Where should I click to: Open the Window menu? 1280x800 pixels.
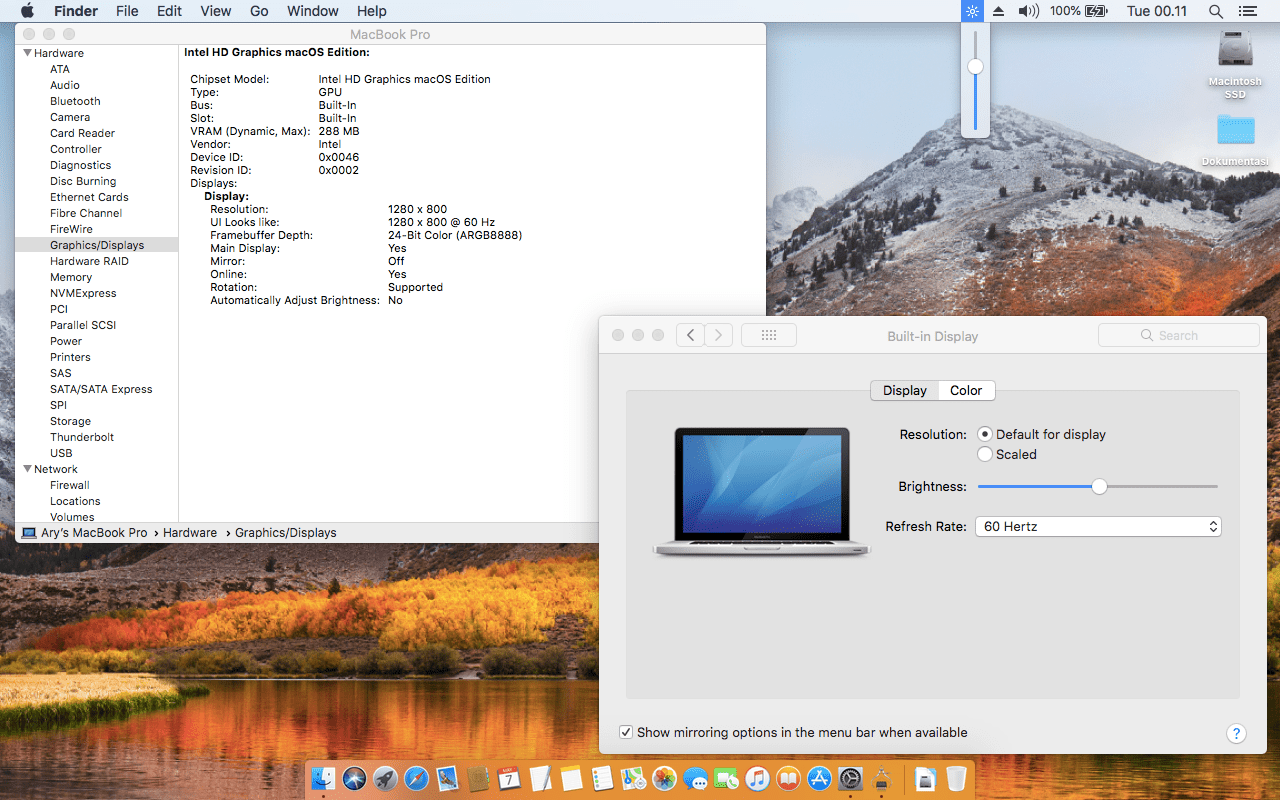313,11
